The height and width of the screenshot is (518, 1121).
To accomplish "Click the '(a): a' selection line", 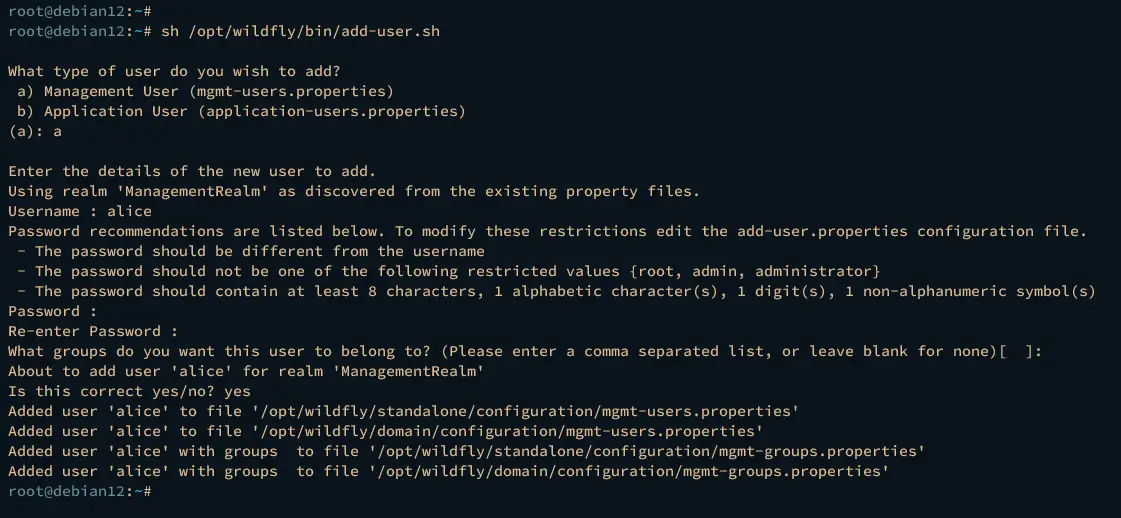I will [35, 131].
